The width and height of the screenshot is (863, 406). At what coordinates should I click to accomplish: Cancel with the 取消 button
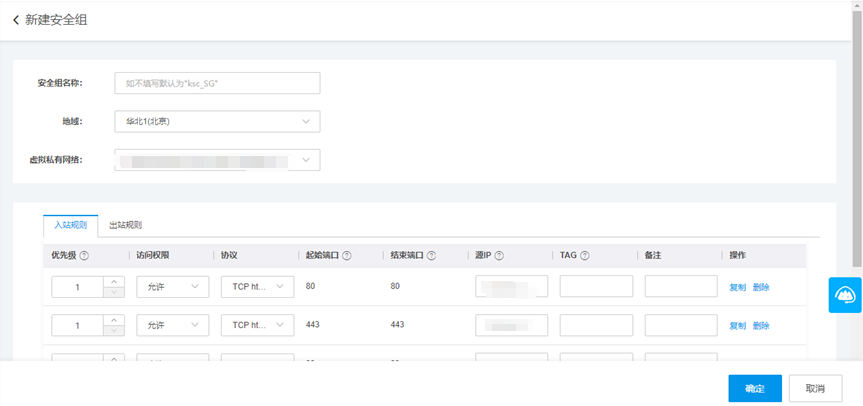815,388
